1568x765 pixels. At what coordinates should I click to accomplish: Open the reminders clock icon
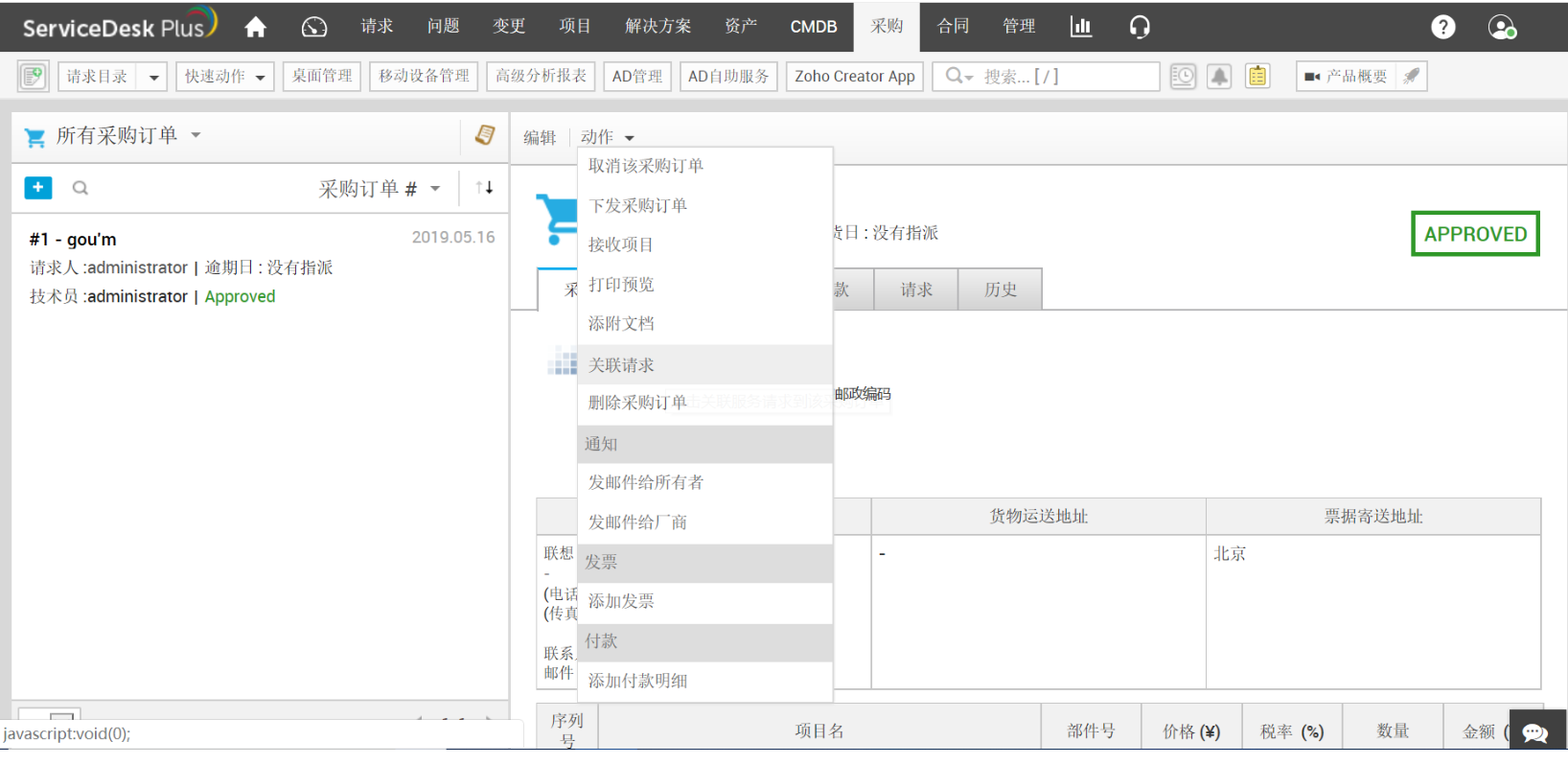coord(1184,76)
